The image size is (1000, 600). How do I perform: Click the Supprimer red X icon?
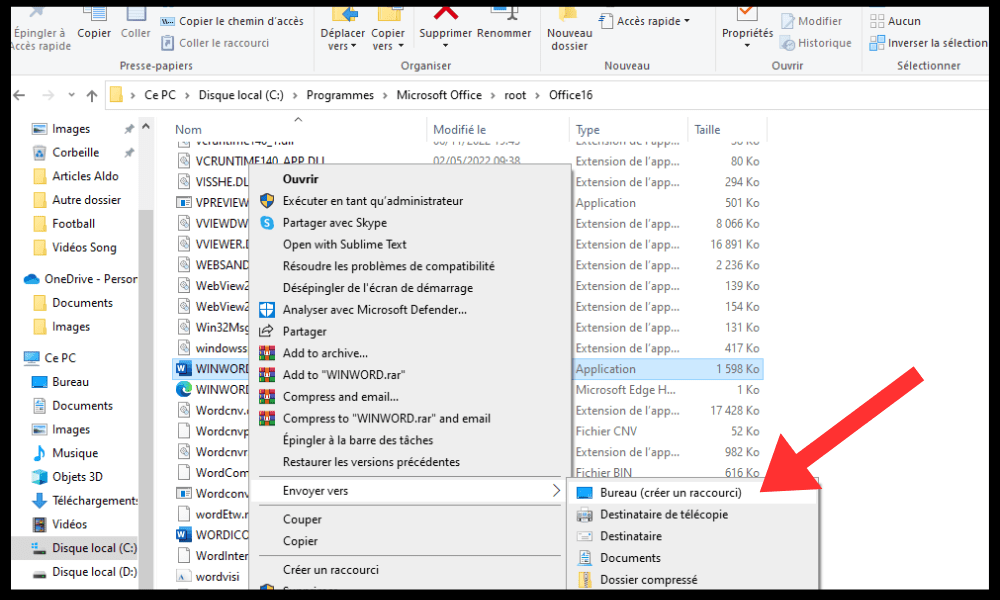pos(445,12)
